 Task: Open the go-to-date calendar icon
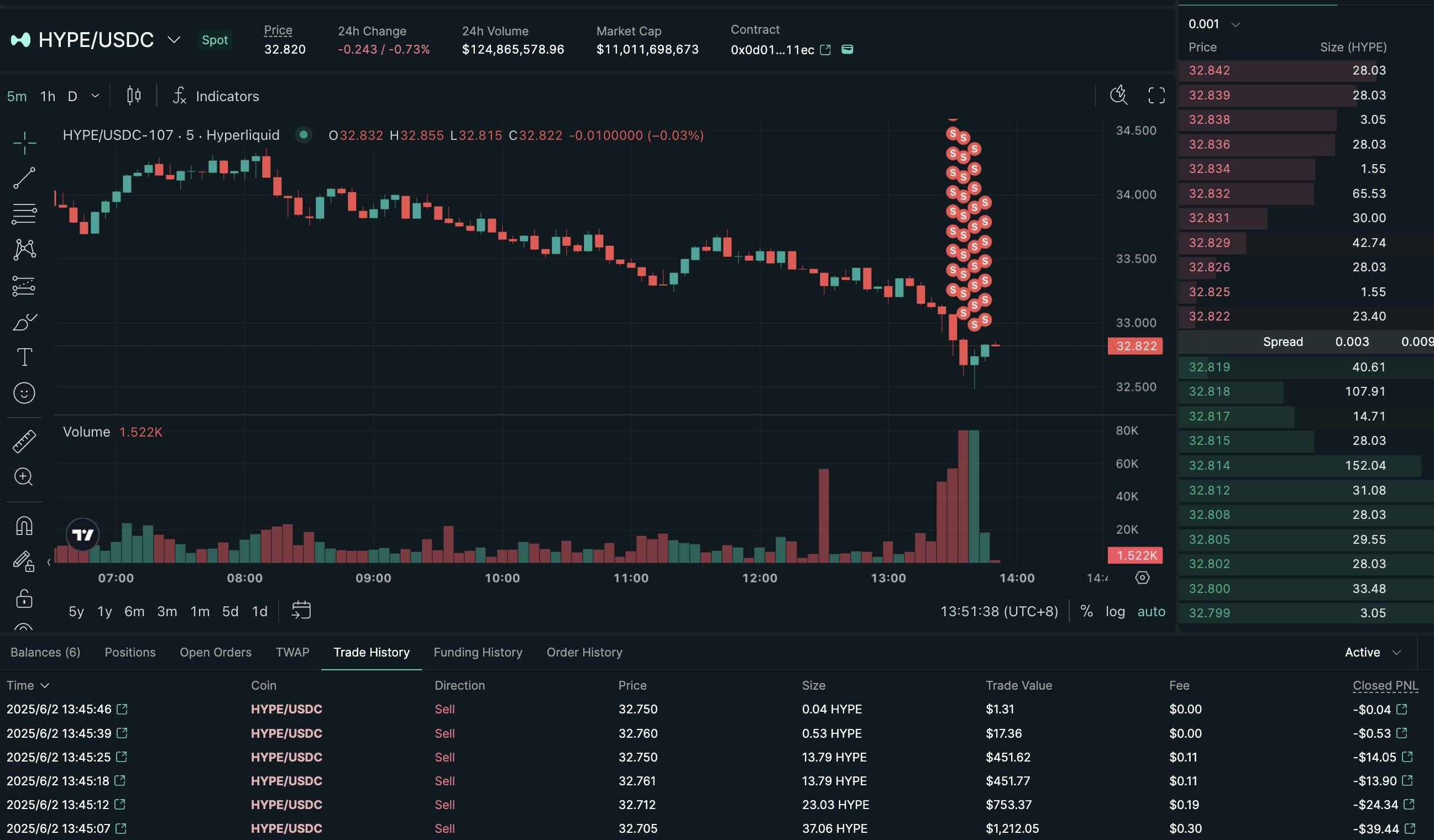pos(301,610)
